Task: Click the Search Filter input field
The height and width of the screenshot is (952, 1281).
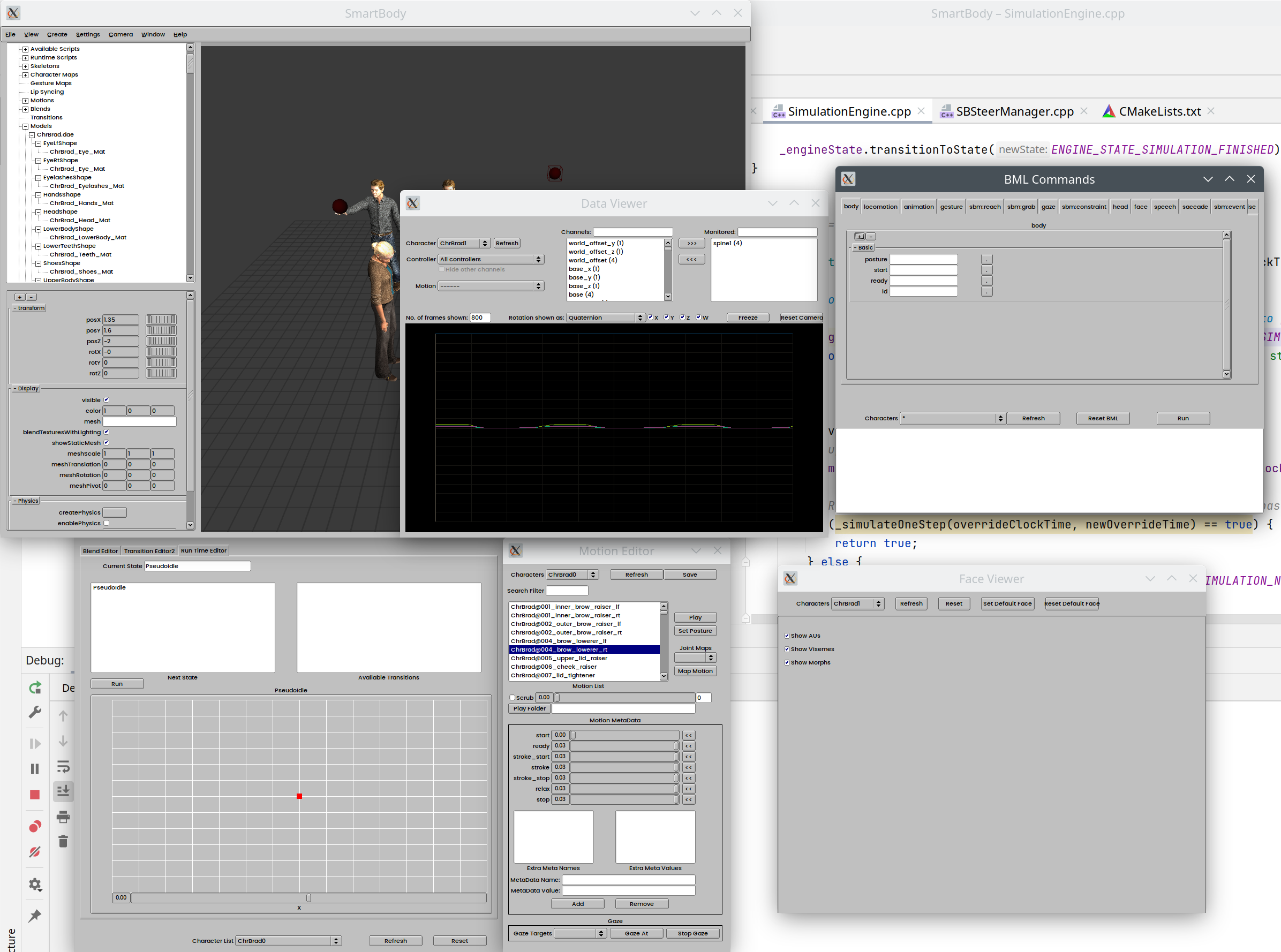Action: click(567, 591)
